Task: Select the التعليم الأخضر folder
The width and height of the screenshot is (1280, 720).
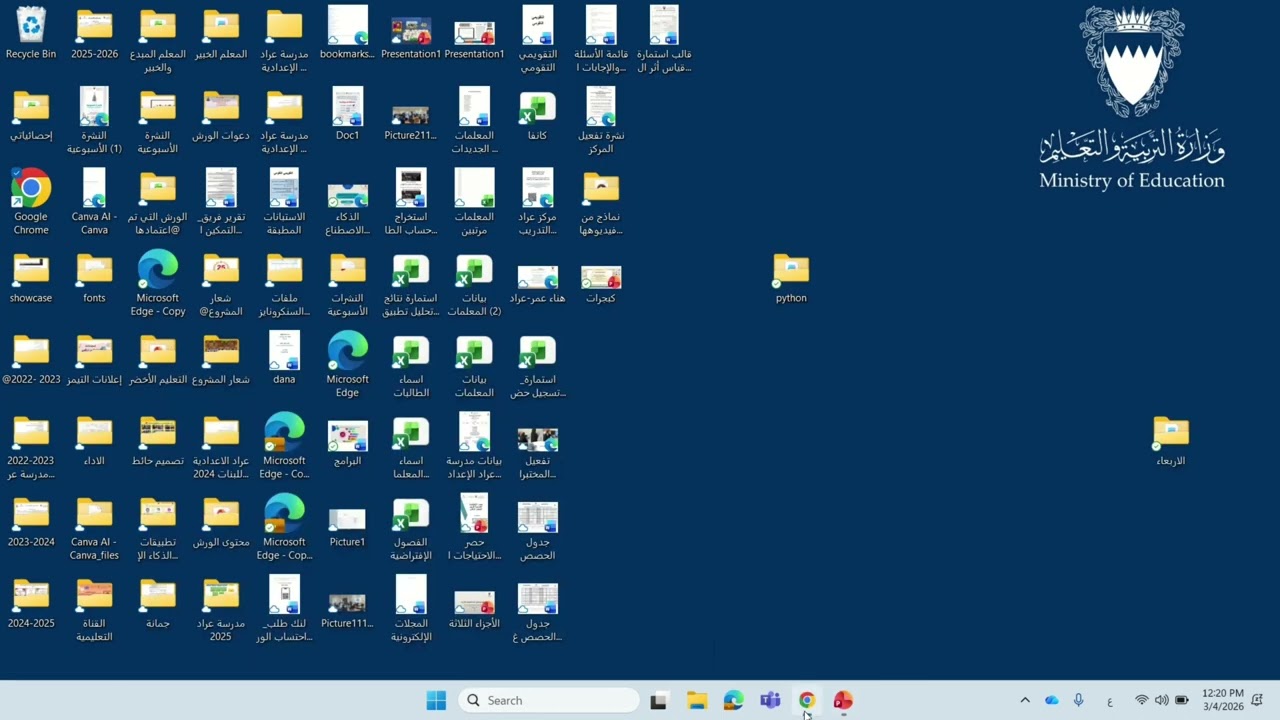Action: pos(158,358)
